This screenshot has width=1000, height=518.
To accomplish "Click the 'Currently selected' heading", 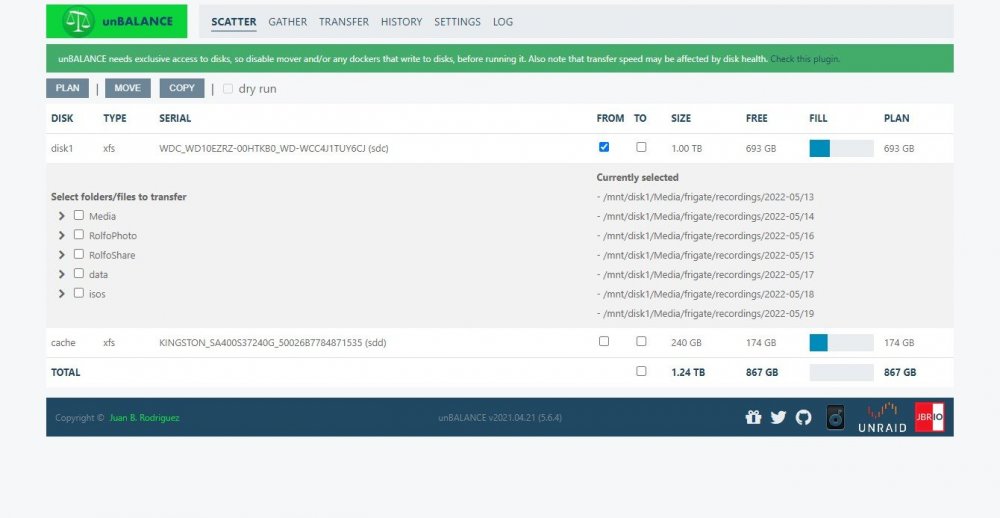I will point(638,177).
